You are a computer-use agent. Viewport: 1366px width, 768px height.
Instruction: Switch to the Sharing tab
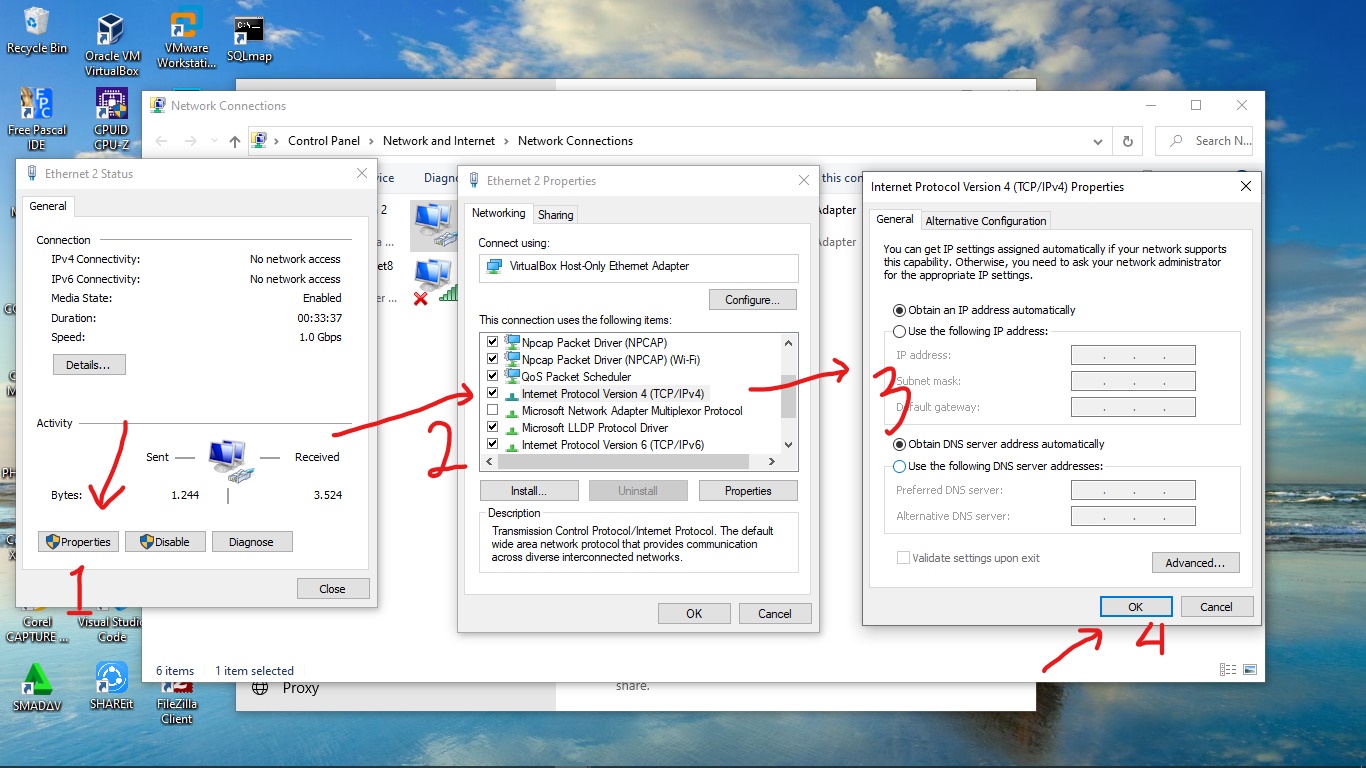(x=555, y=214)
